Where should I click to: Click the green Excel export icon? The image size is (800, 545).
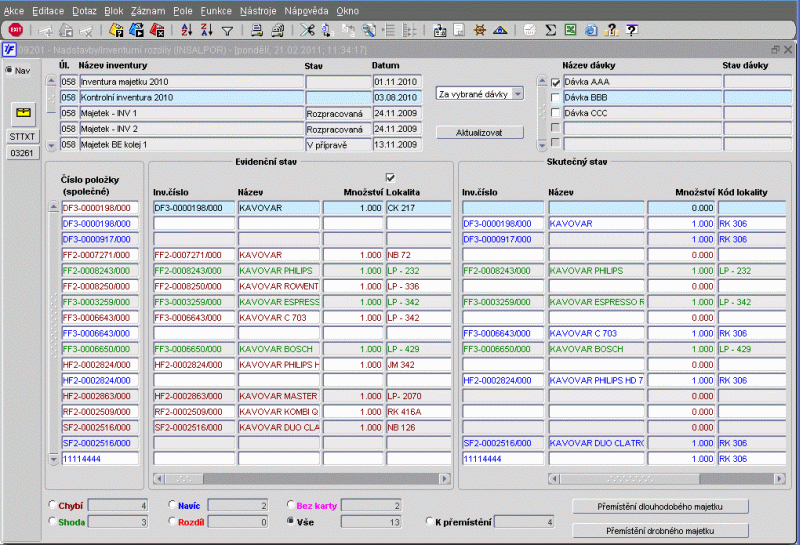tap(569, 30)
